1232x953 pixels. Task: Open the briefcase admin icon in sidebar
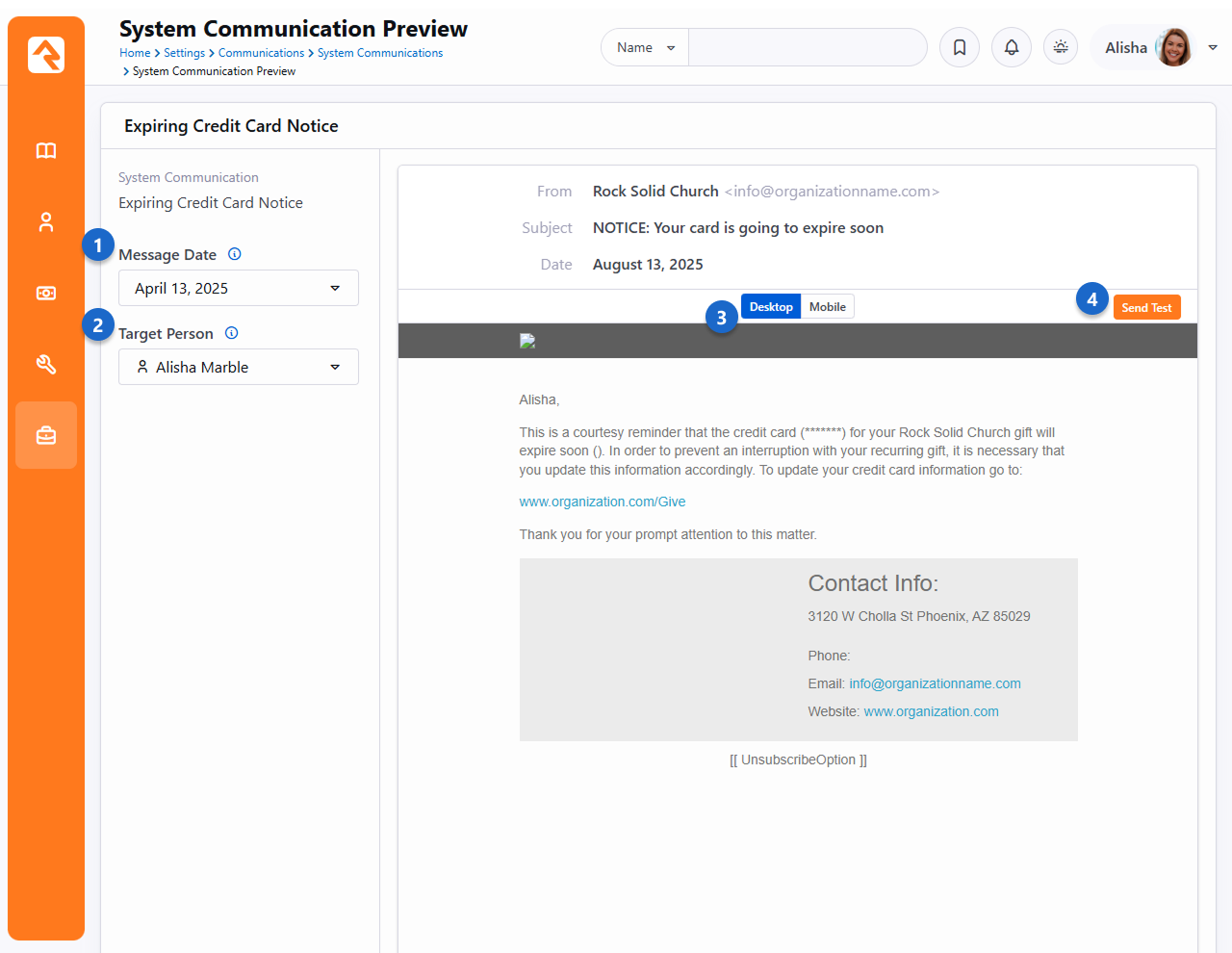point(46,436)
